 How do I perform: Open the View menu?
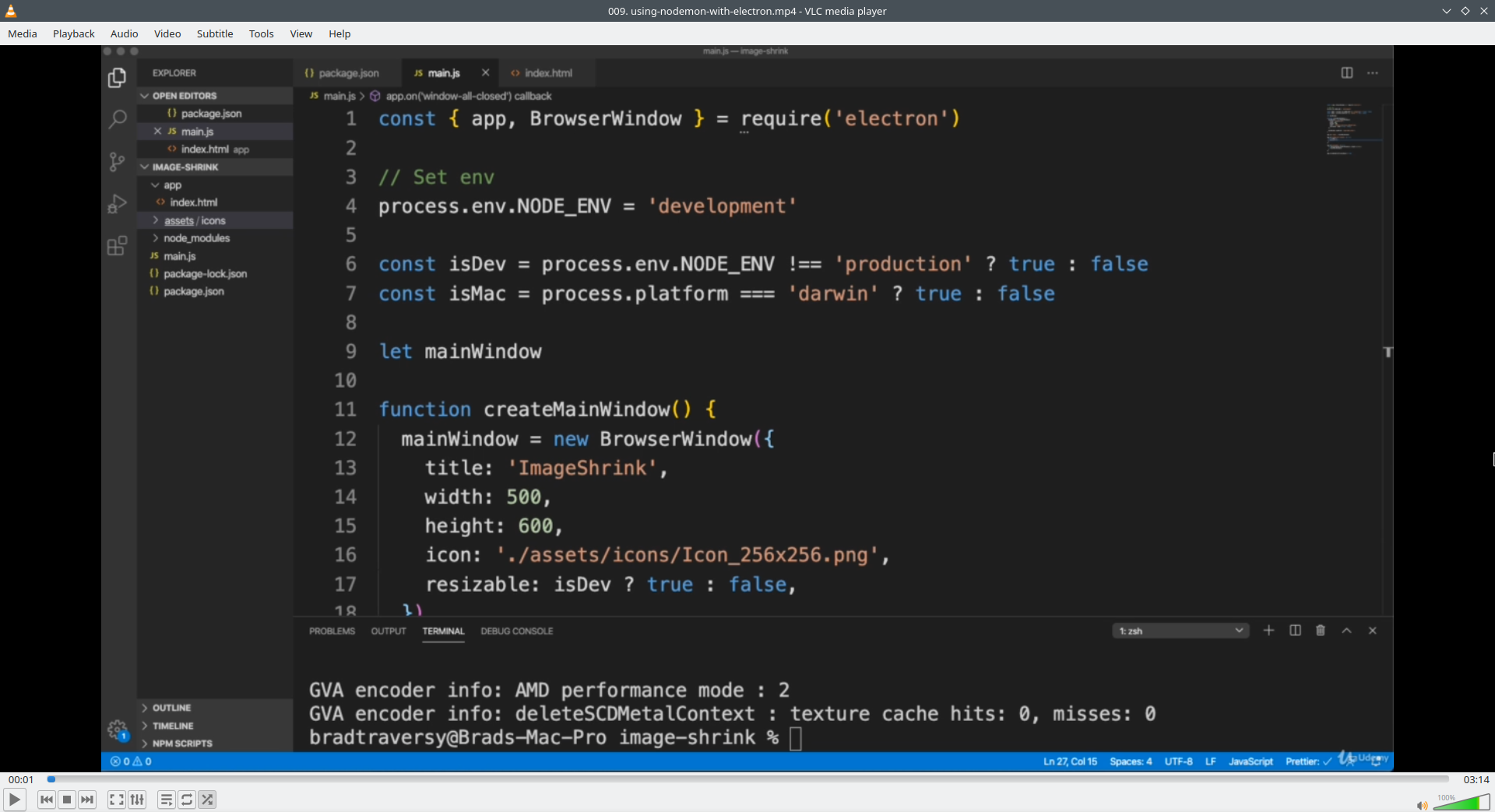click(x=301, y=33)
